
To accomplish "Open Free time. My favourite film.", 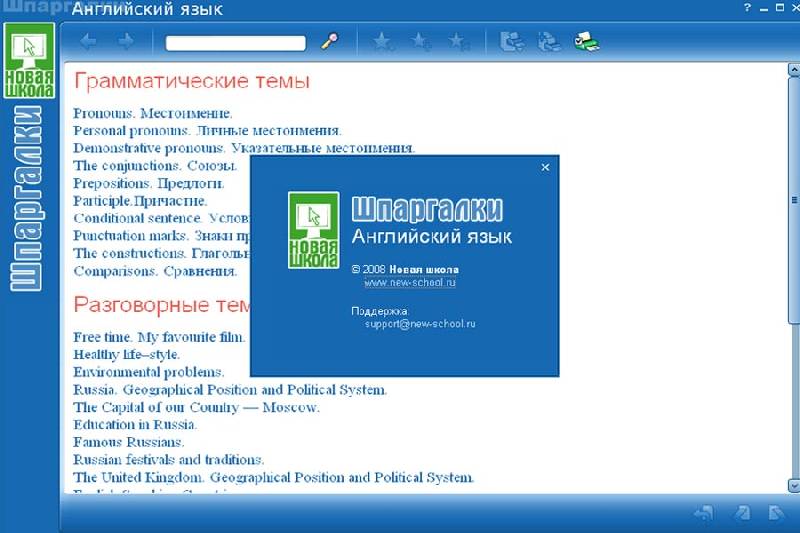I will [159, 337].
